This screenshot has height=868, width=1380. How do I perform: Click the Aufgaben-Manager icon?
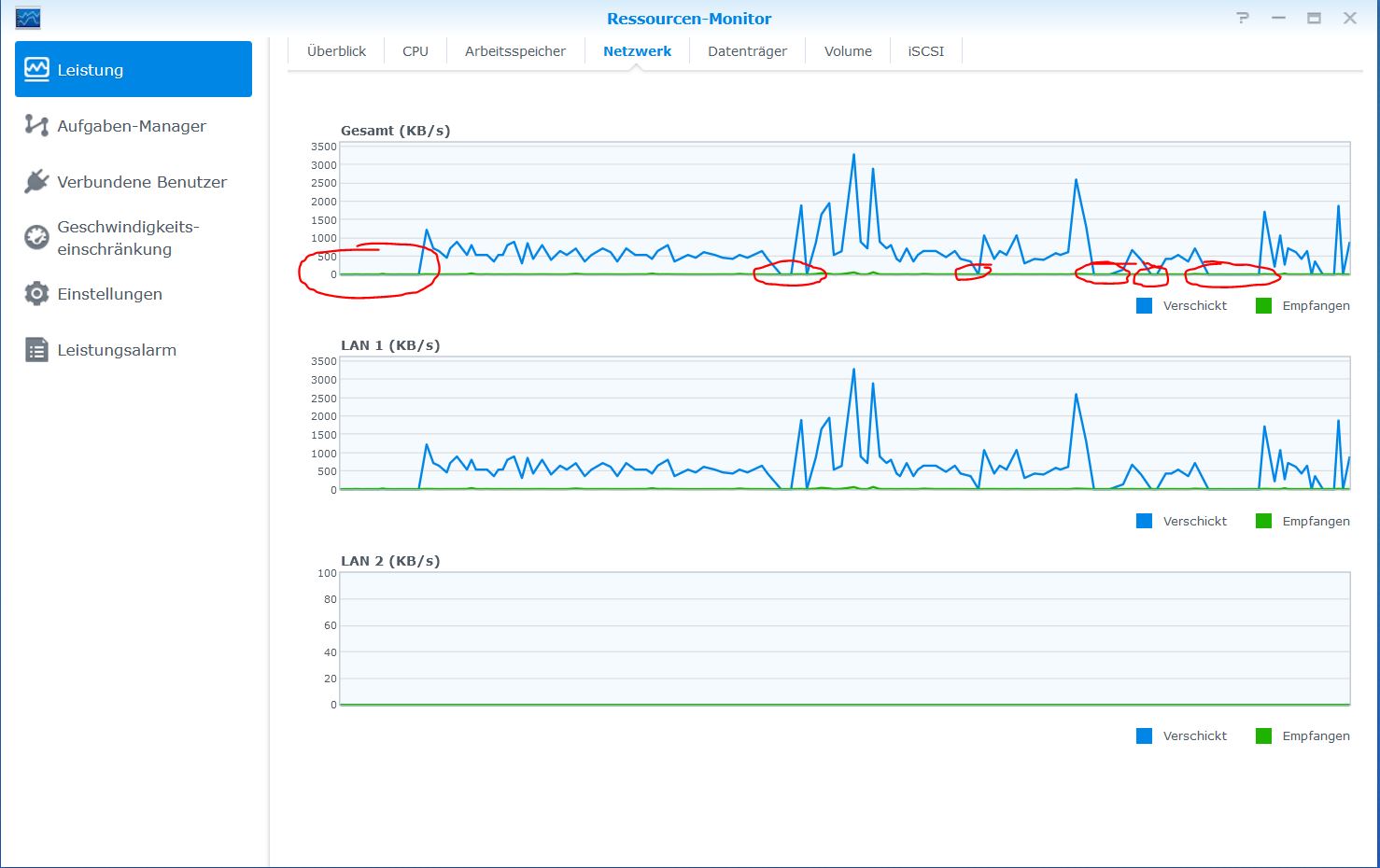click(x=36, y=125)
